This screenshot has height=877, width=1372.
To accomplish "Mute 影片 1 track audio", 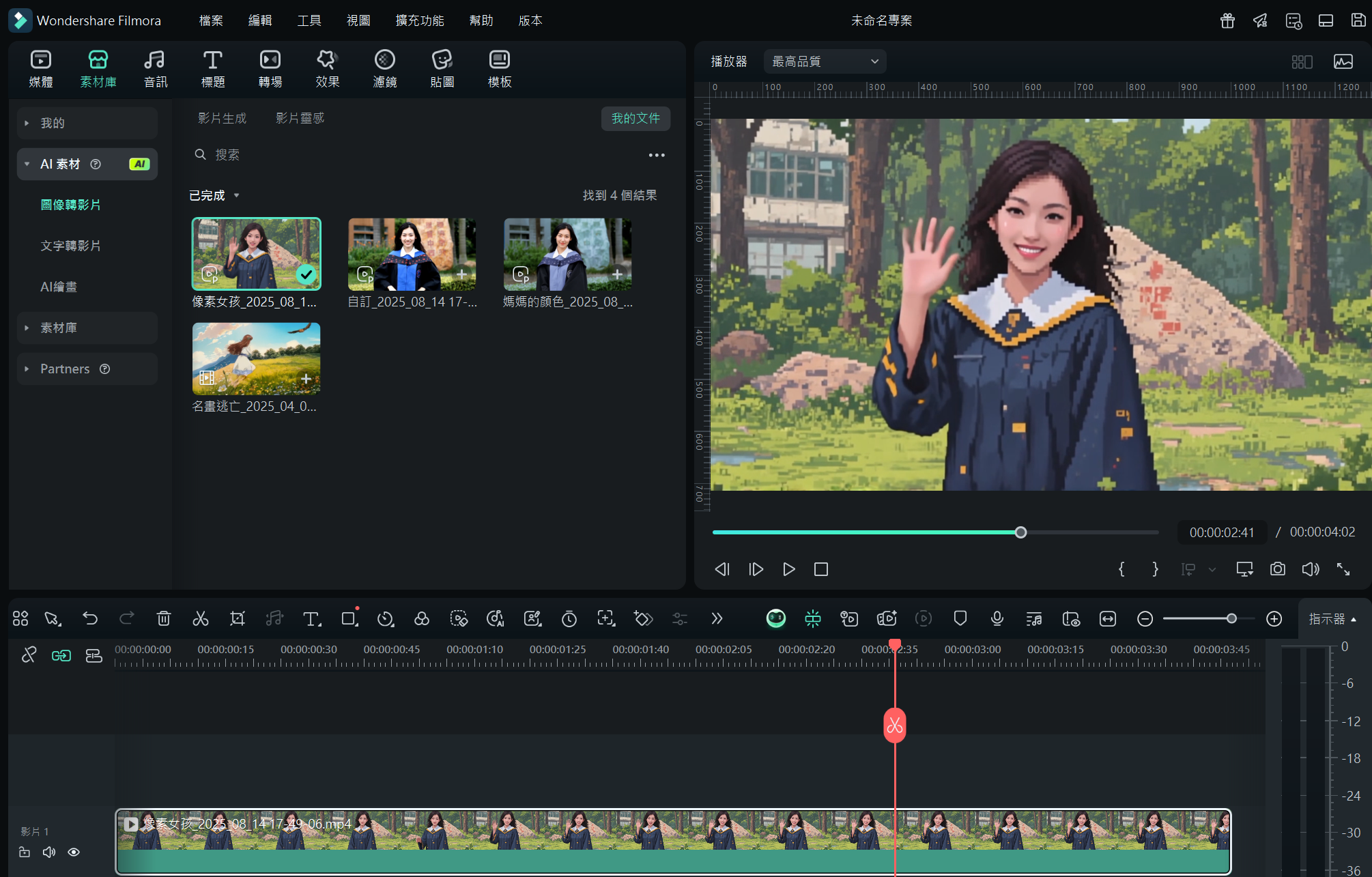I will click(x=49, y=852).
